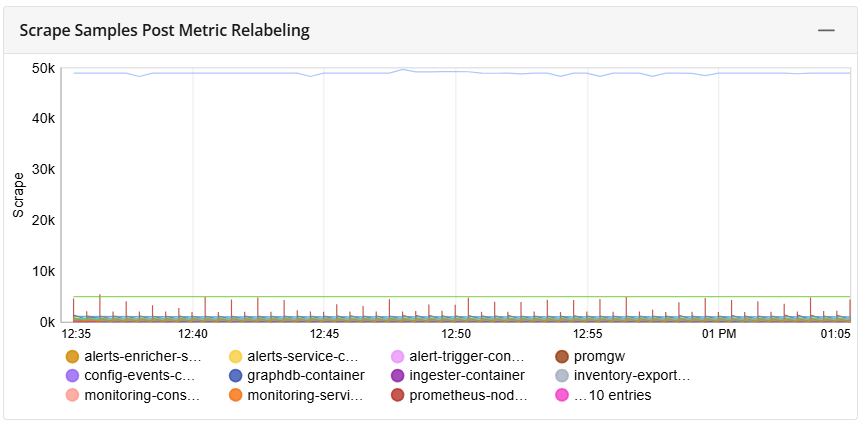Toggle graphdb-container blue legend dot

(x=235, y=376)
